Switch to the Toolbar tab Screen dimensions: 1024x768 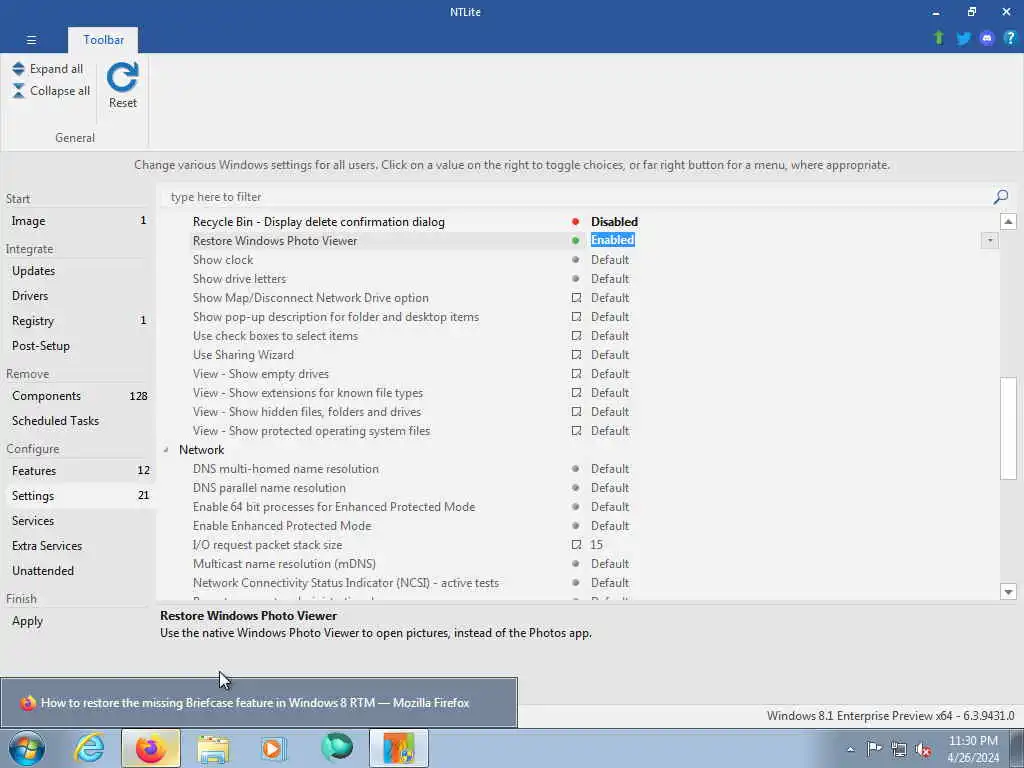[103, 40]
